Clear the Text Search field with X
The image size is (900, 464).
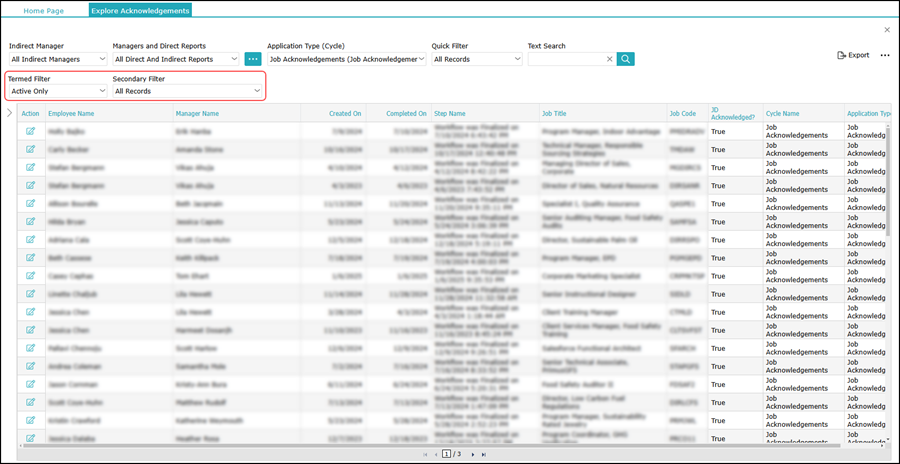pyautogui.click(x=609, y=59)
